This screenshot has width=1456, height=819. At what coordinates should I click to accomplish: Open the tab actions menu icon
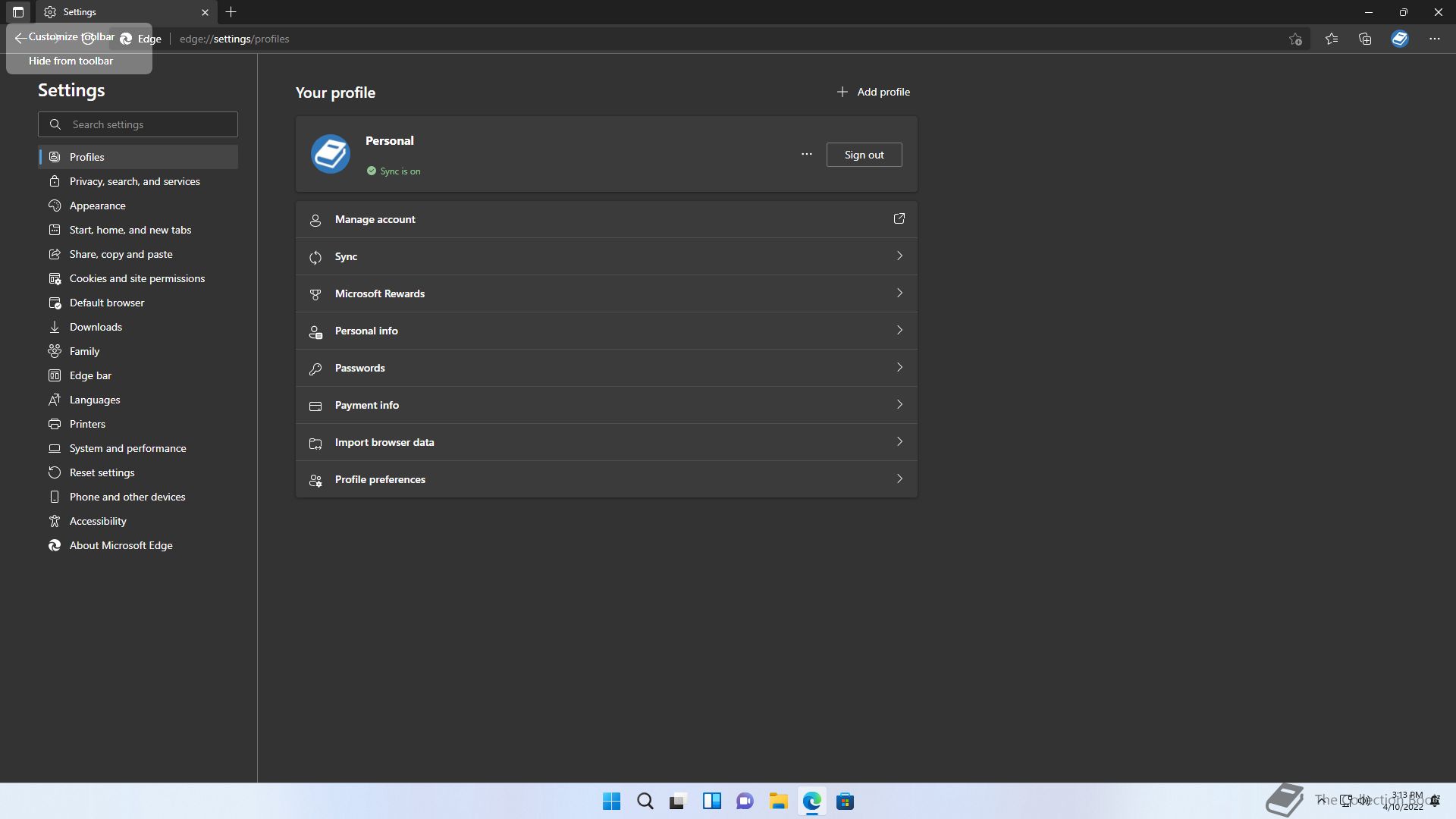click(18, 12)
